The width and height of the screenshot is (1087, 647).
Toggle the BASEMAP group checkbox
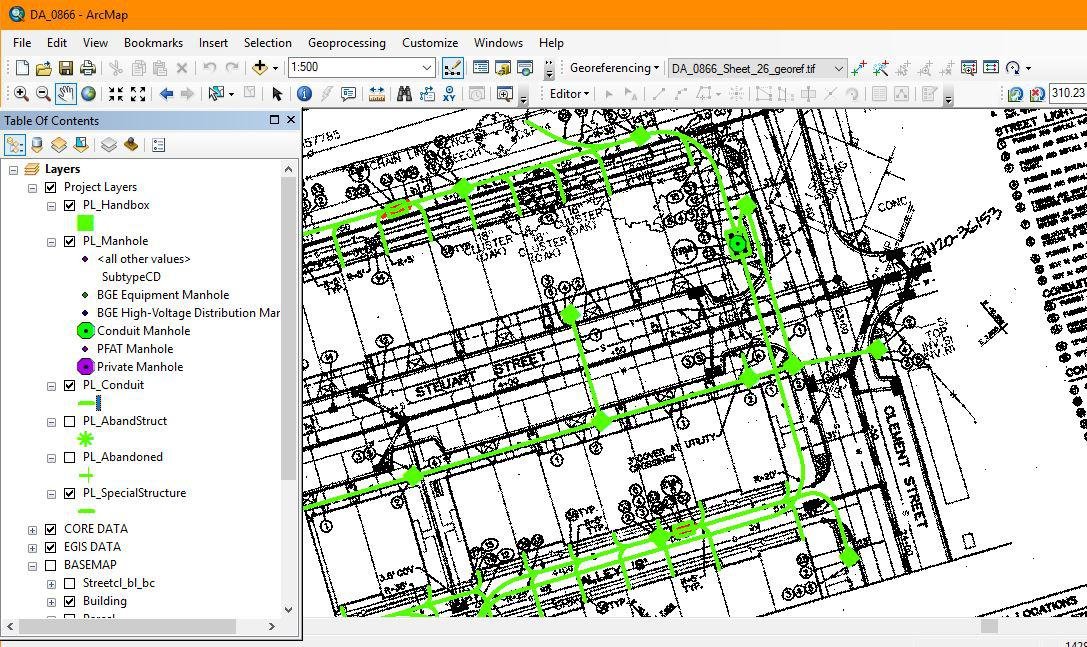51,565
